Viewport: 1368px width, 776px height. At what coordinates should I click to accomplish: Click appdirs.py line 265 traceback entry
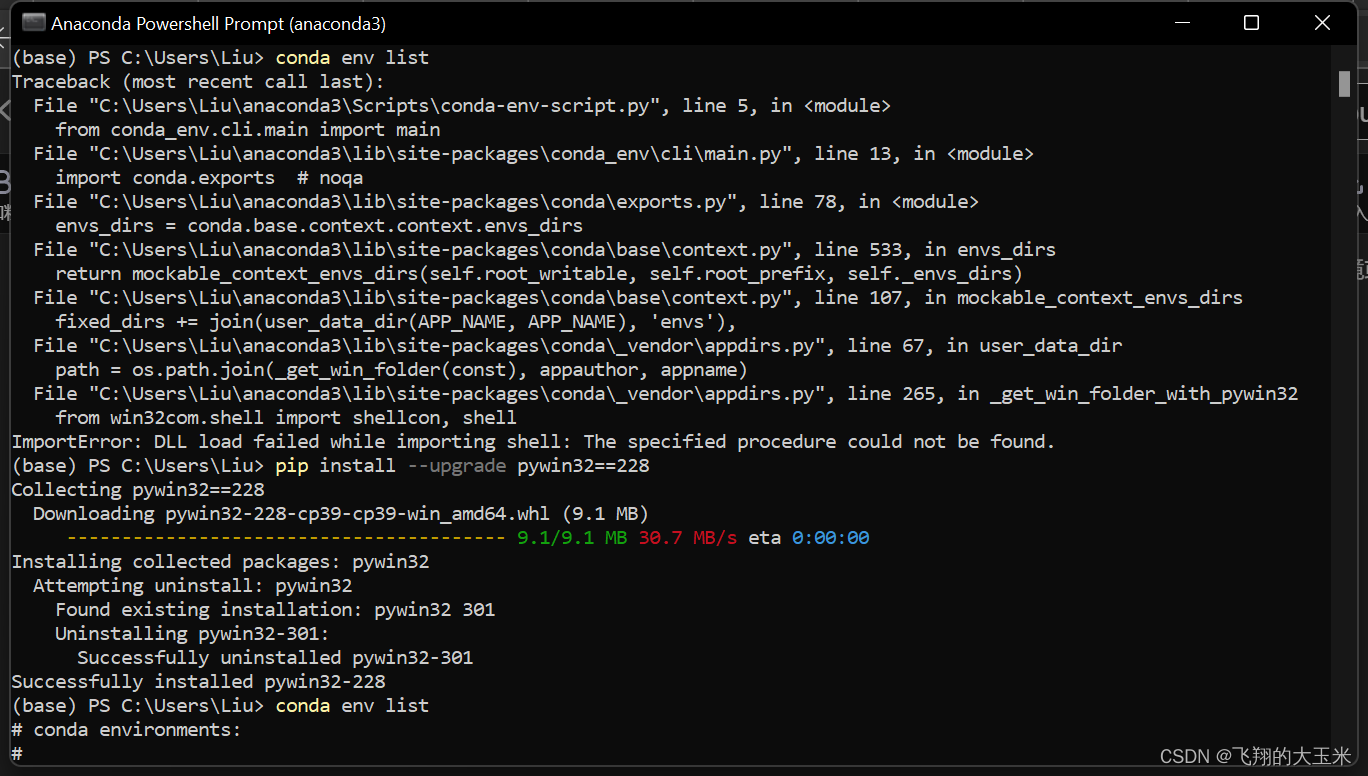pyautogui.click(x=666, y=393)
